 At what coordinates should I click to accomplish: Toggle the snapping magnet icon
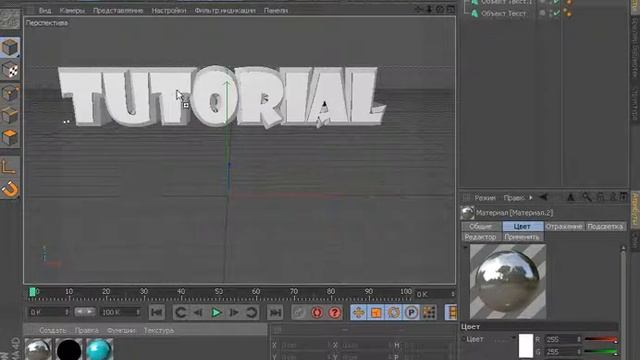[x=10, y=189]
